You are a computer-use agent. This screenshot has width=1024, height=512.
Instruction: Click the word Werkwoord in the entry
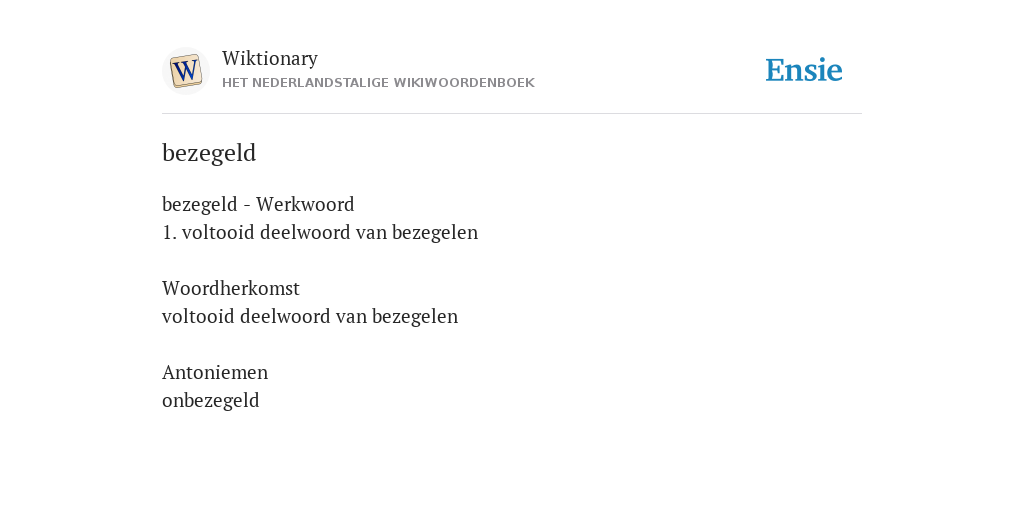click(x=305, y=204)
